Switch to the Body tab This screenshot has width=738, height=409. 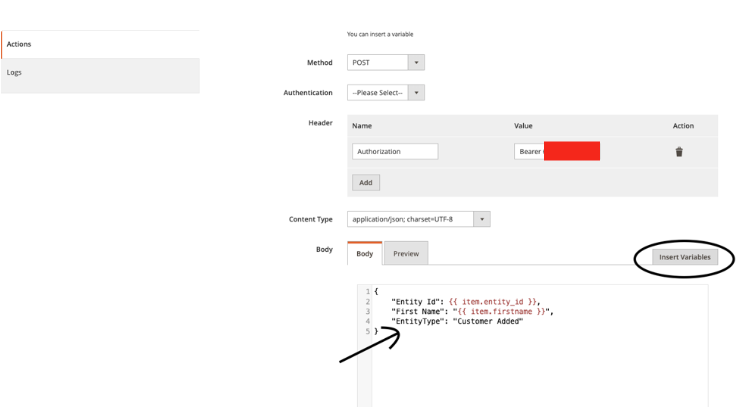[x=365, y=254]
